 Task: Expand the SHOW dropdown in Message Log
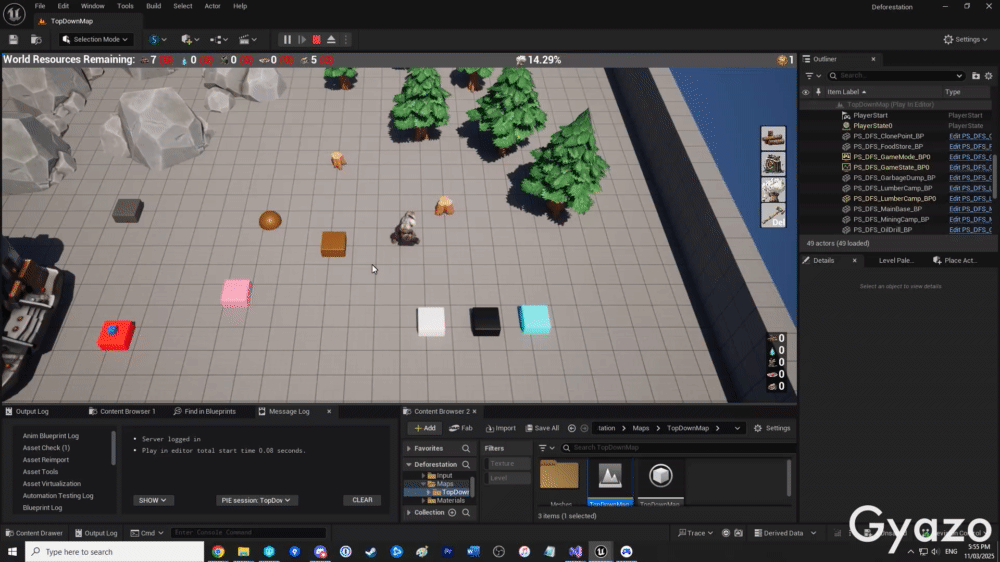click(x=153, y=500)
